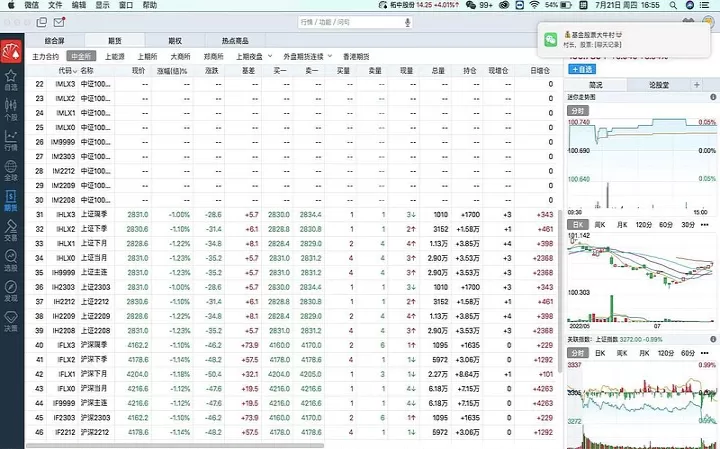Expand the 上期夜盘 dropdown
720x449 pixels.
(270, 56)
